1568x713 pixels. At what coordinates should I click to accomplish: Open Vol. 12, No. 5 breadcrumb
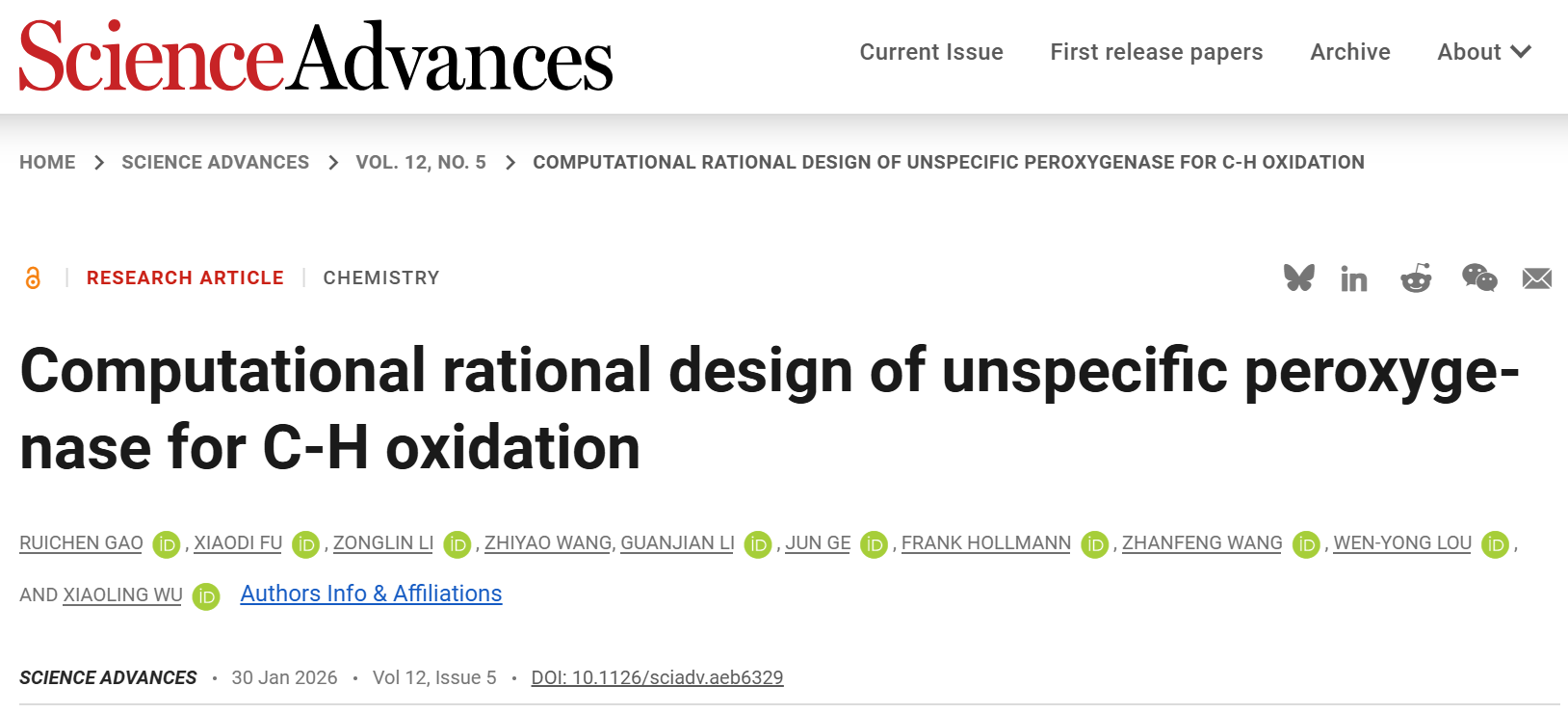[x=421, y=162]
